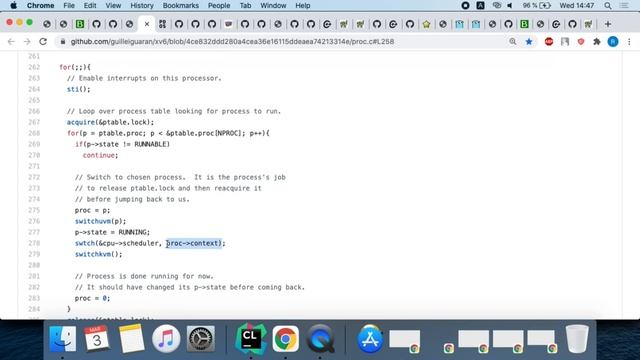Open the File menu
The width and height of the screenshot is (640, 360).
(69, 6)
